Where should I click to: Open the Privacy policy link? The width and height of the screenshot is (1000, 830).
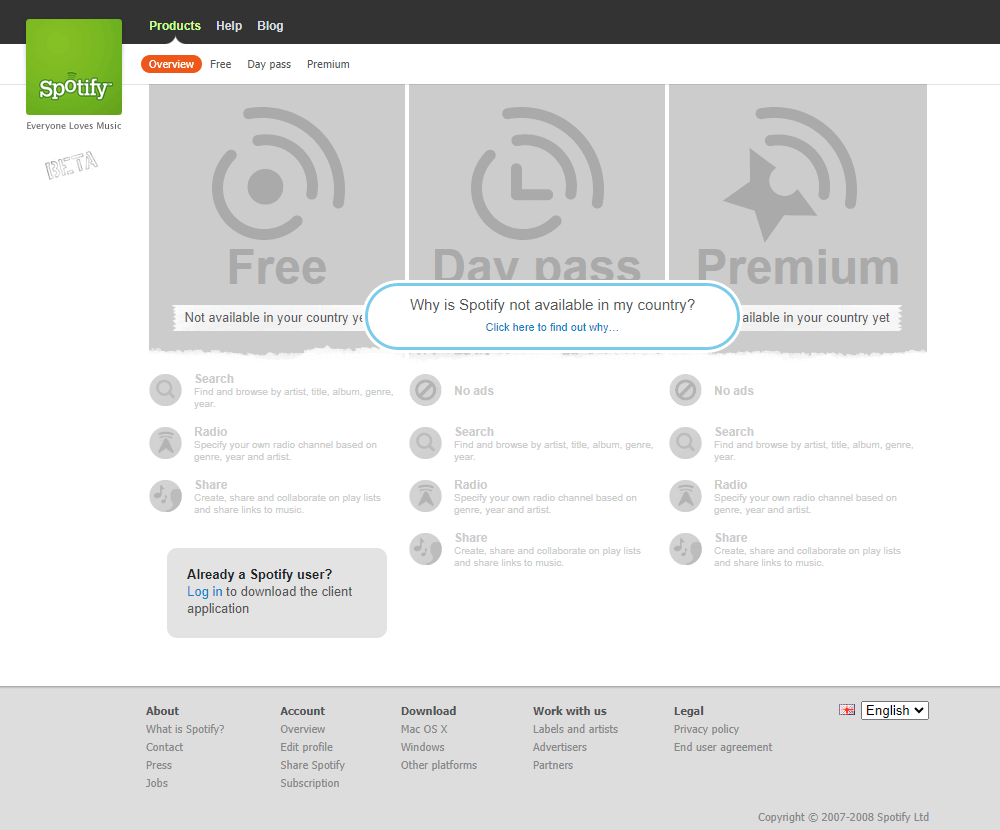coord(707,729)
